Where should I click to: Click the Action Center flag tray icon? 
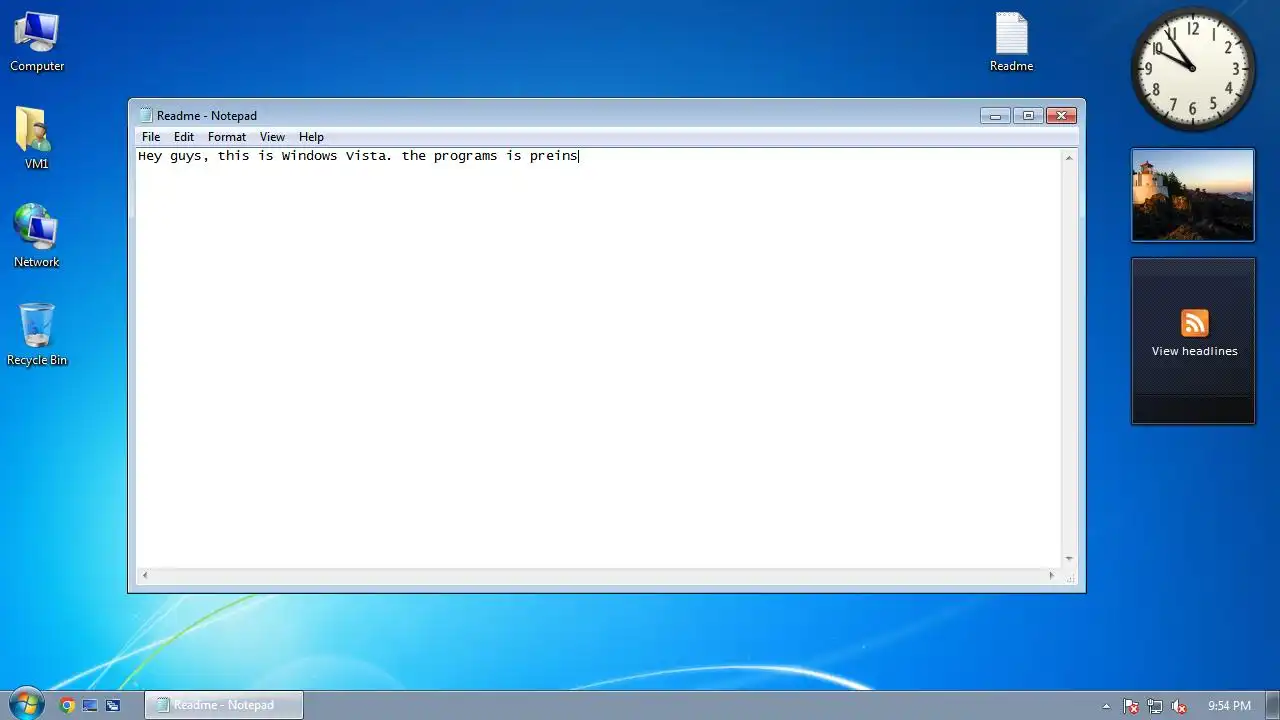point(1131,706)
